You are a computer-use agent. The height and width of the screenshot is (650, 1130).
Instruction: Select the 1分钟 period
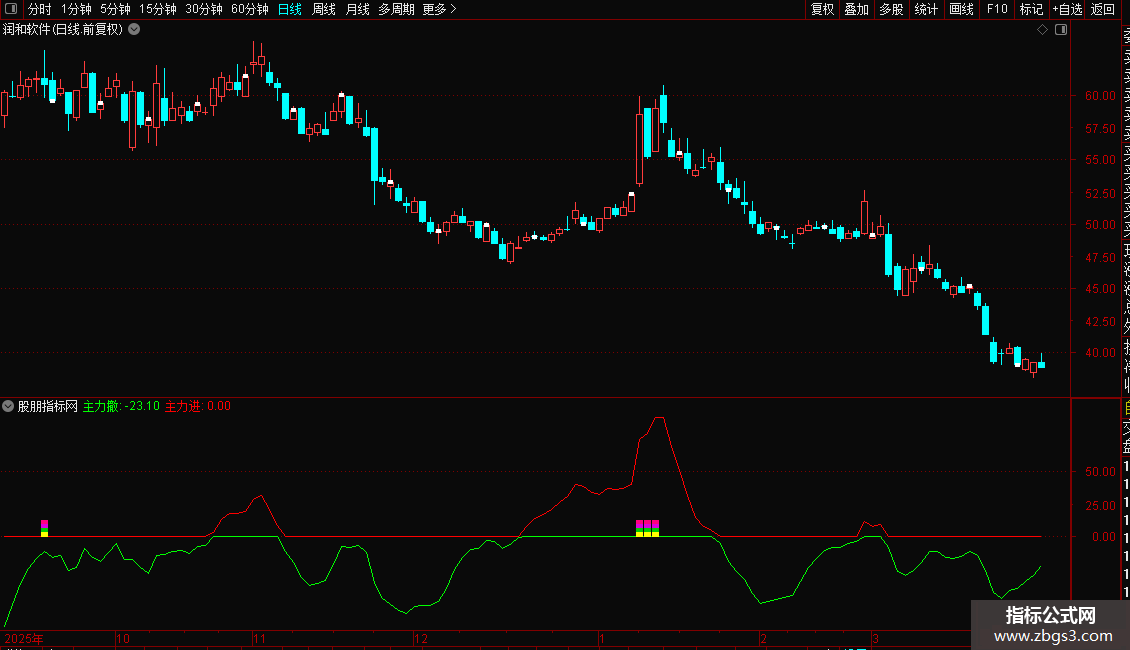click(x=76, y=9)
